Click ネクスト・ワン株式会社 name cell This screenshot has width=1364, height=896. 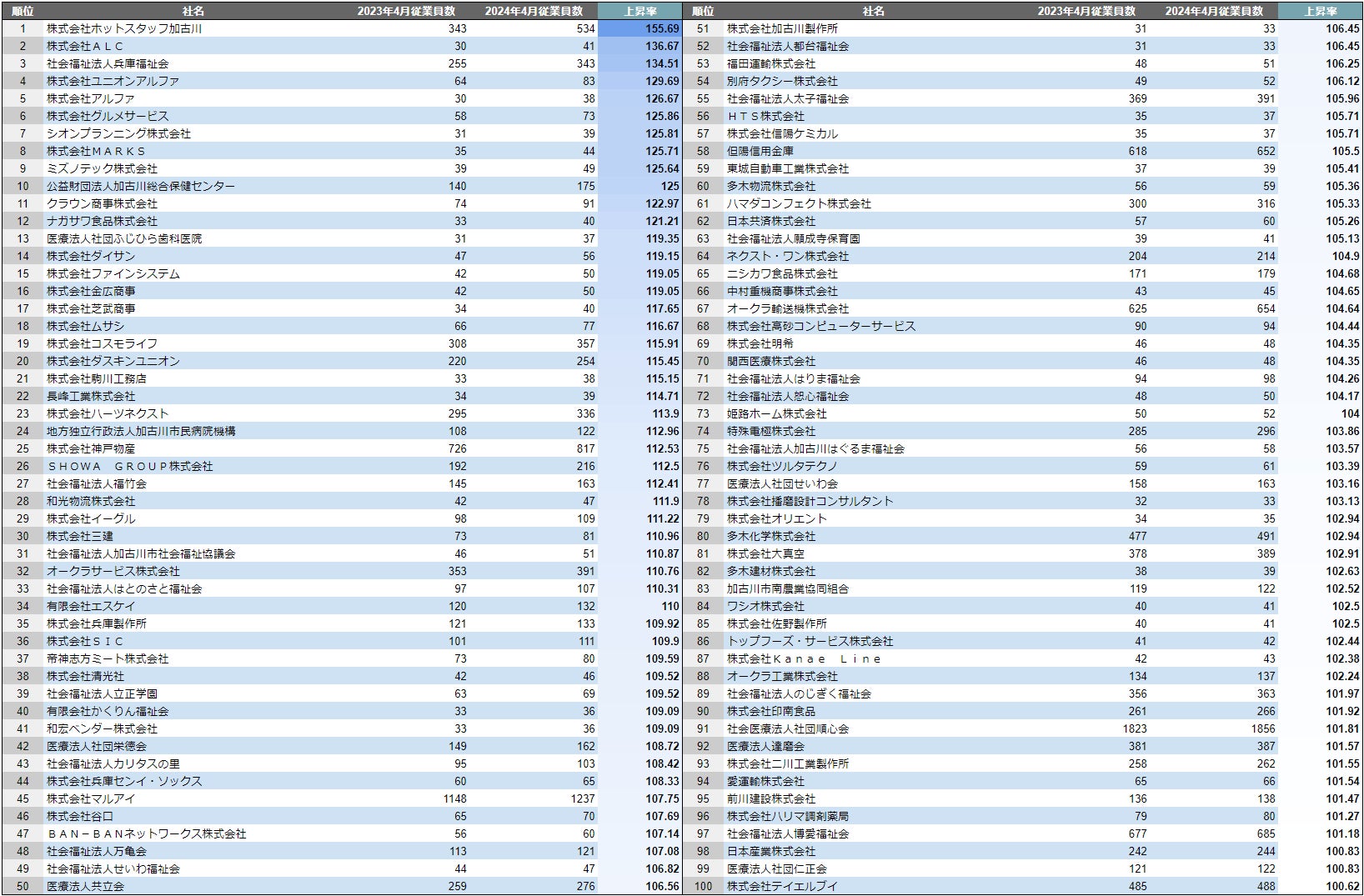[788, 256]
